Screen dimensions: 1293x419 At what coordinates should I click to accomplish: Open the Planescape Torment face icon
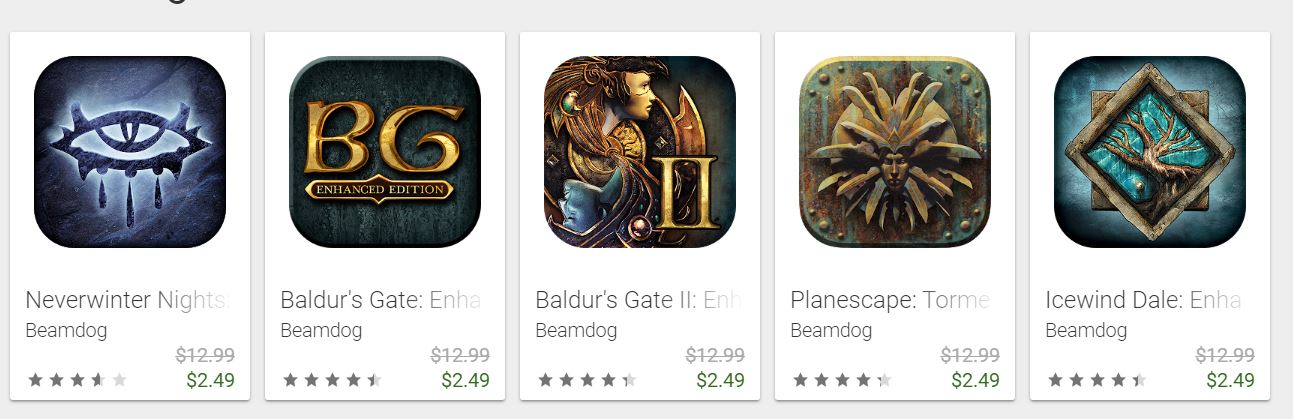(895, 152)
